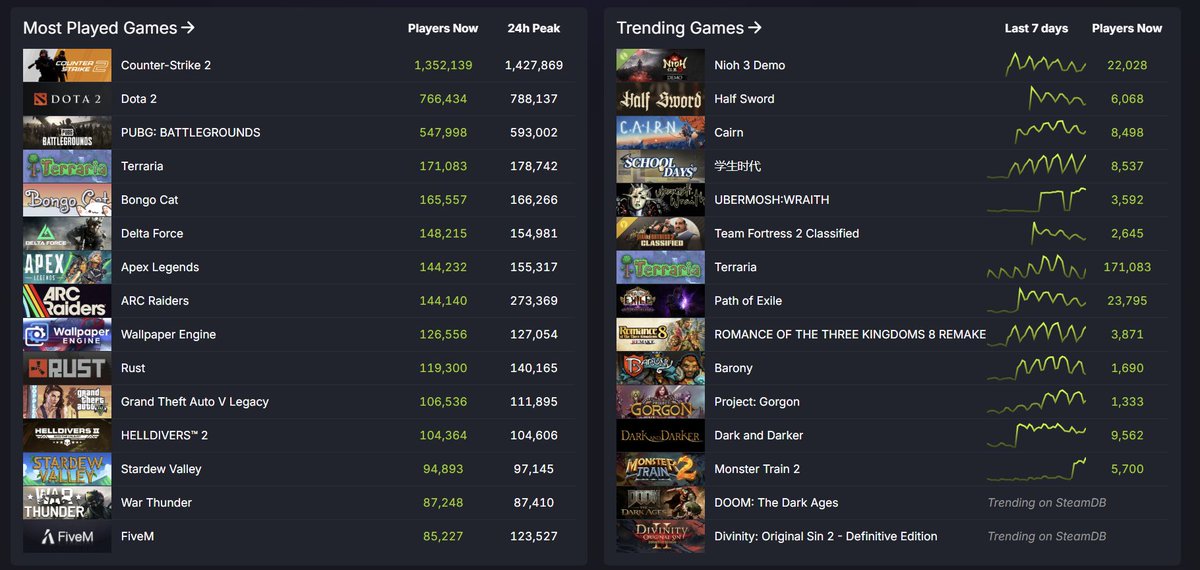The image size is (1200, 570).
Task: Open the Monster Train 2 name link
Action: tap(757, 469)
